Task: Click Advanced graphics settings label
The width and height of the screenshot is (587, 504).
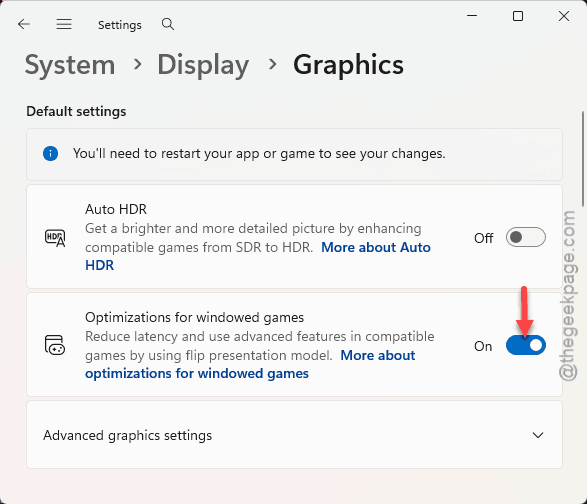Action: coord(128,435)
